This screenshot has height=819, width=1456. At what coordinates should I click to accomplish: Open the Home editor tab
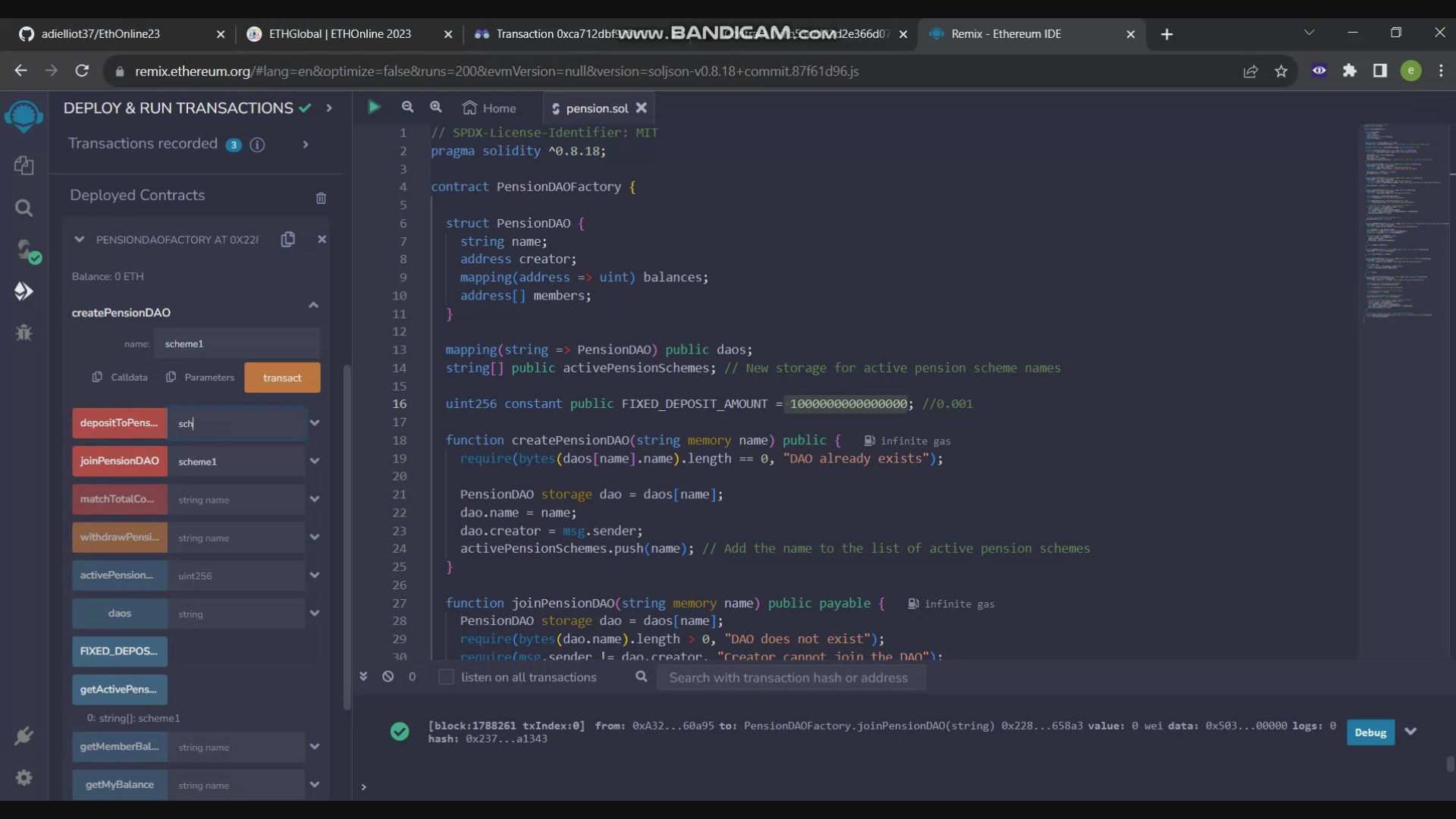point(490,108)
